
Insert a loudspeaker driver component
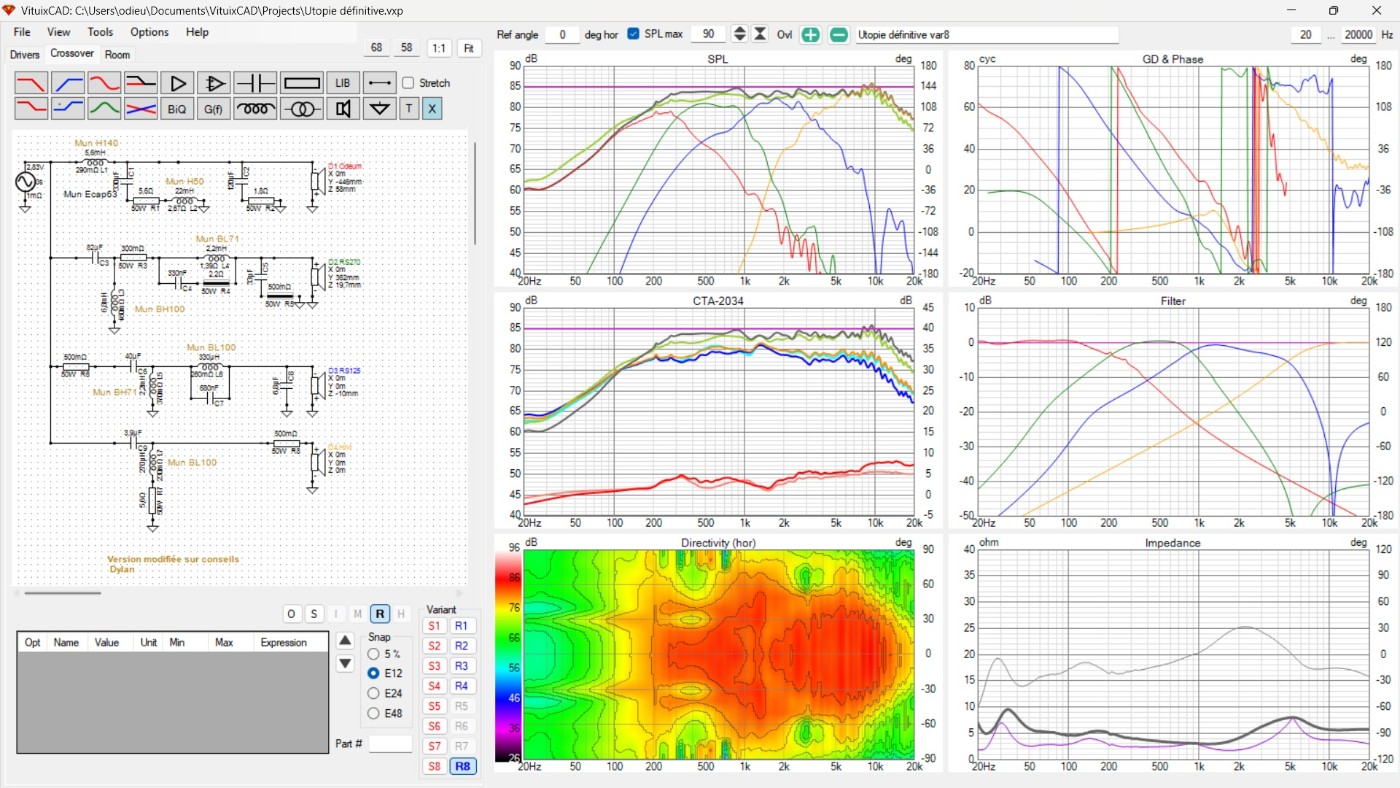343,109
